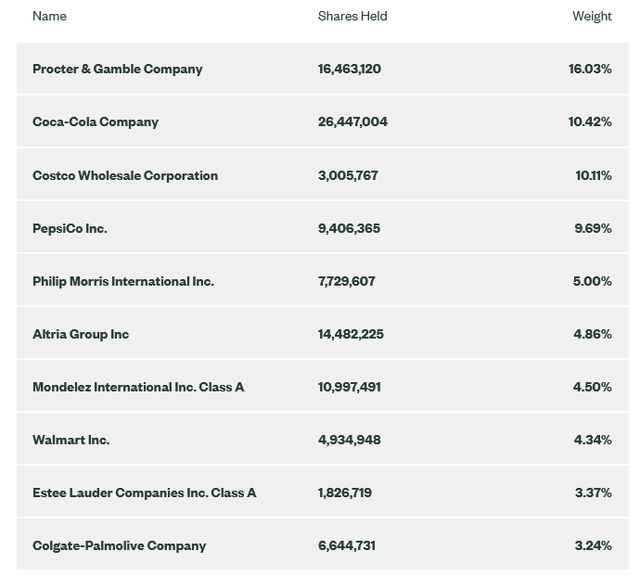Click shares value 1,826,719
Viewport: 640px width, 576px height.
(x=345, y=493)
